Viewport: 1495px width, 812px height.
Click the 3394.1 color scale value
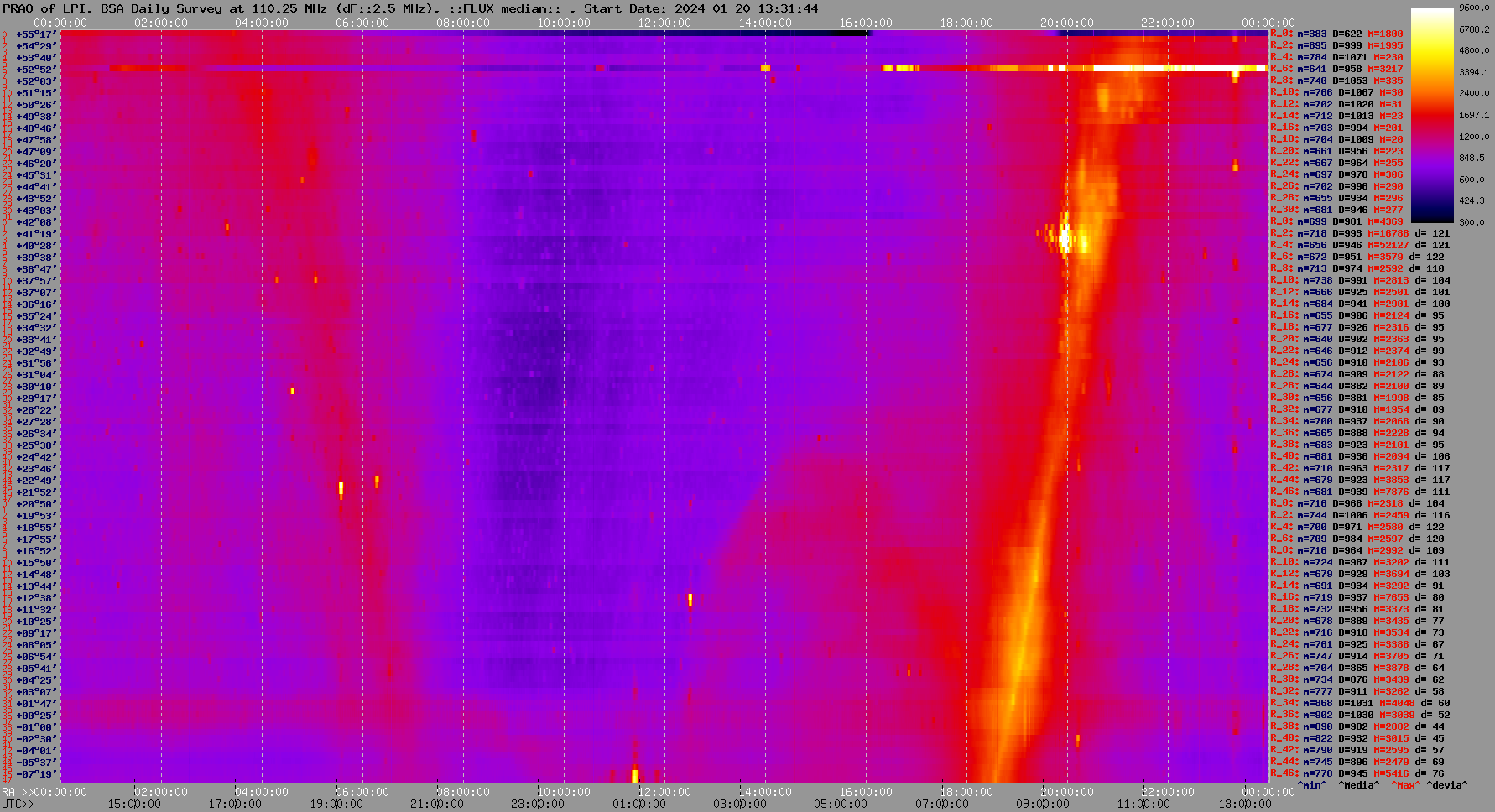(1473, 72)
